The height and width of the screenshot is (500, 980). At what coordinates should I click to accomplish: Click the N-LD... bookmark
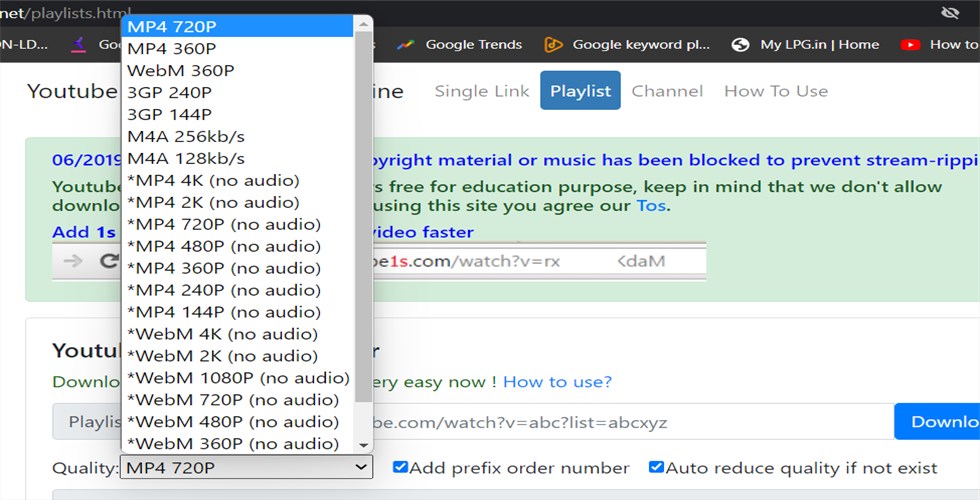click(24, 44)
